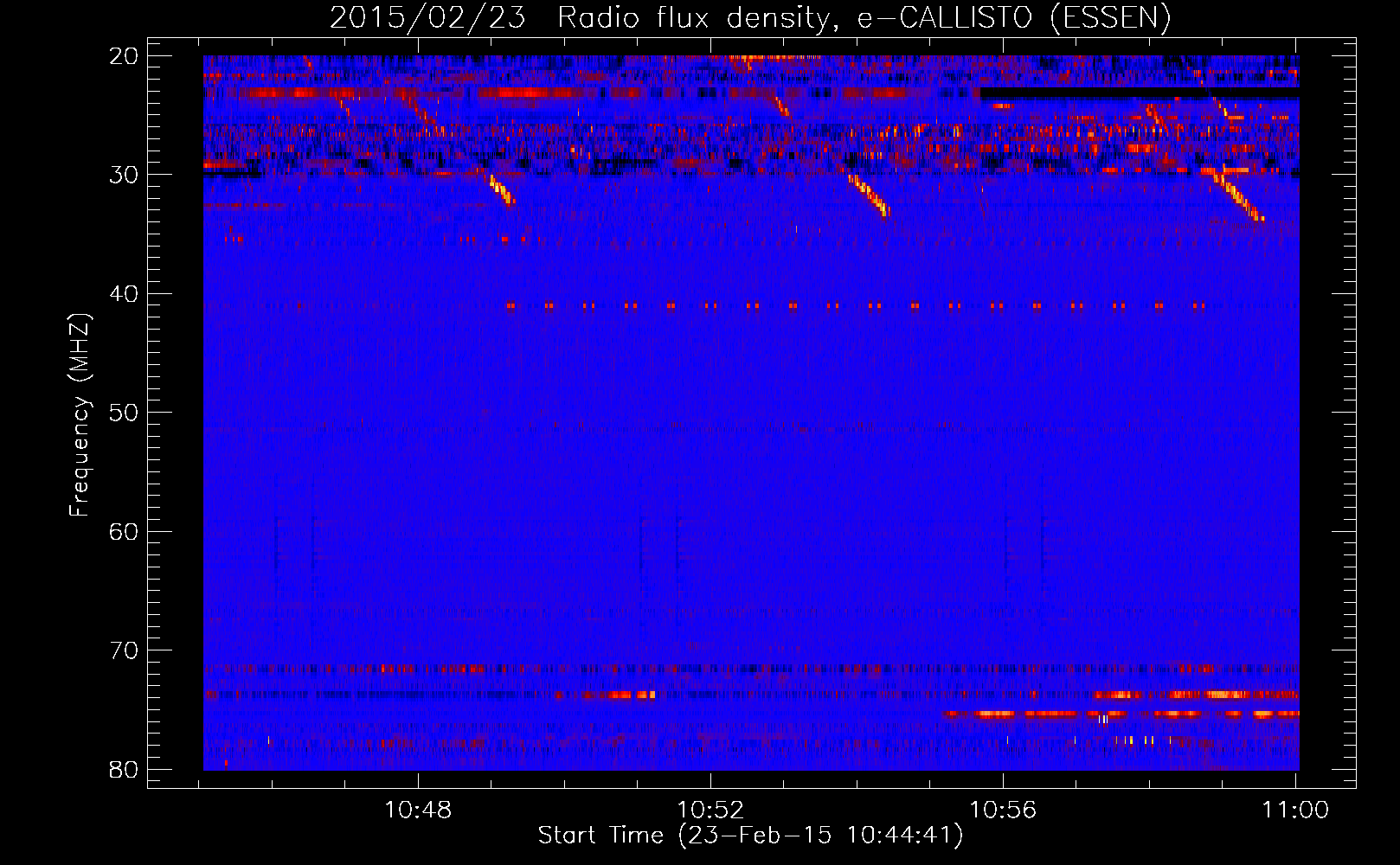Click the 30 MHz frequency tick label
The image size is (1400, 865).
tap(124, 175)
